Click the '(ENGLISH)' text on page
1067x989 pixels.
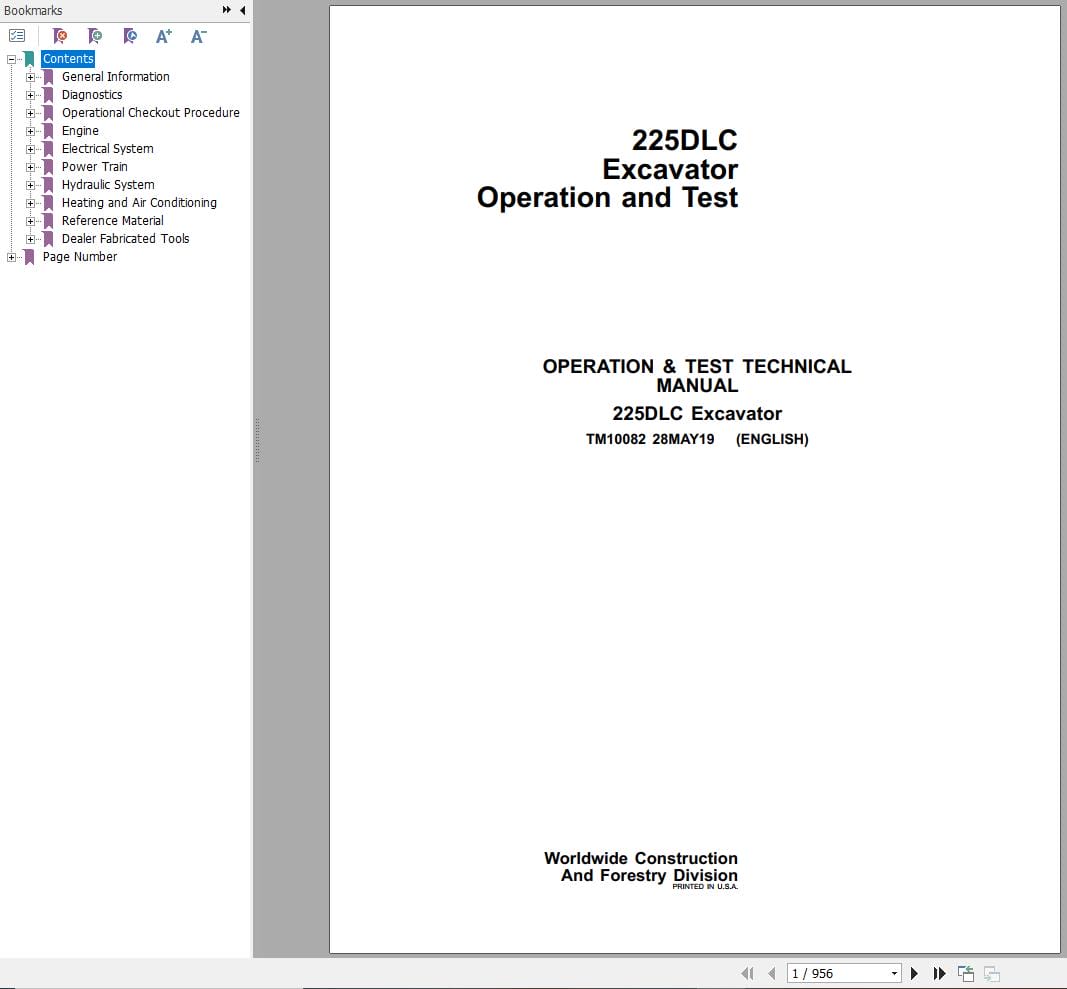tap(772, 439)
